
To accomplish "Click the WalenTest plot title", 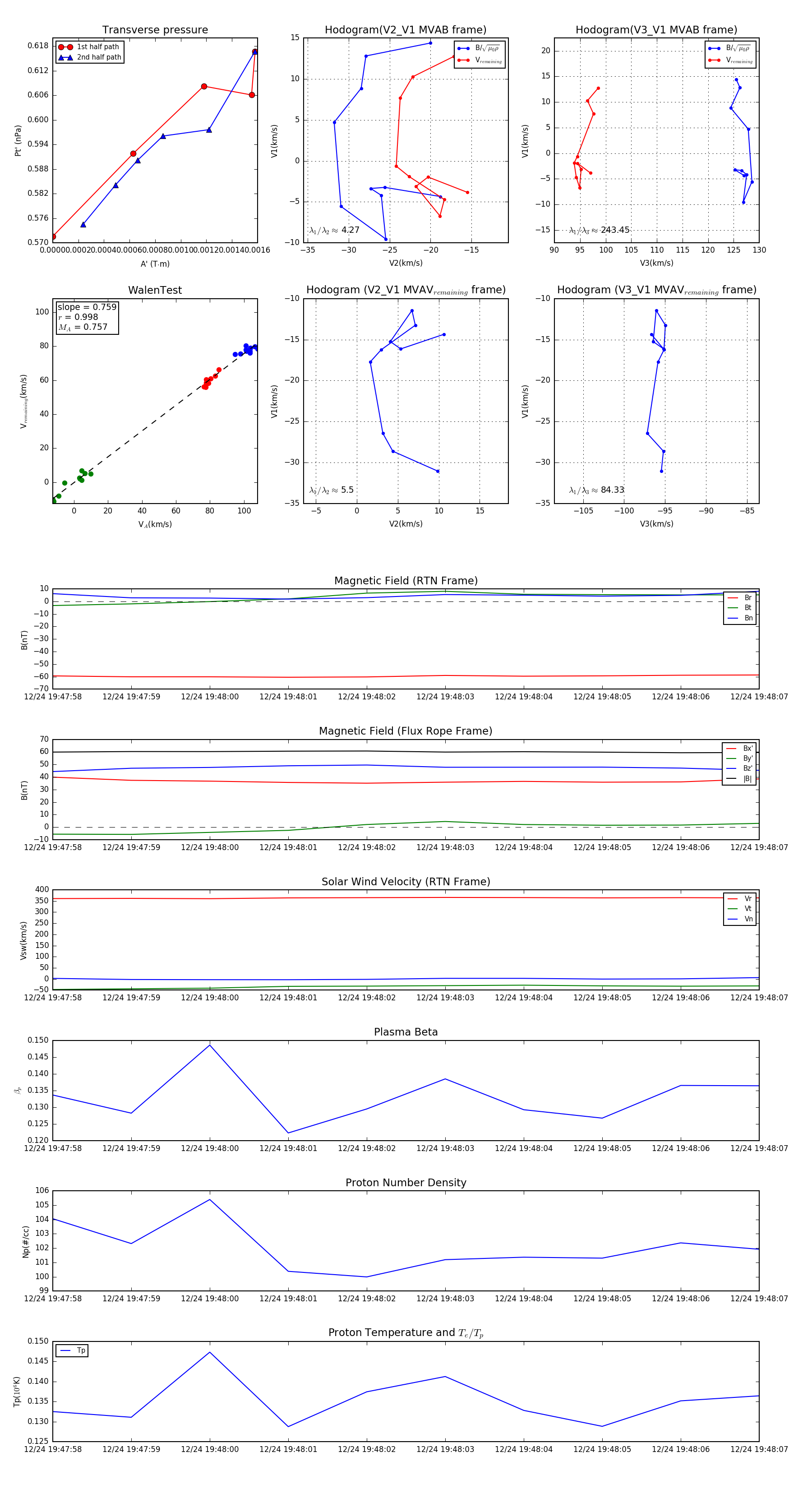I will click(x=155, y=290).
